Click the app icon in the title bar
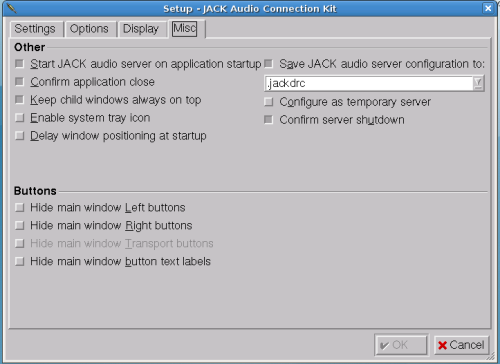 [12, 8]
